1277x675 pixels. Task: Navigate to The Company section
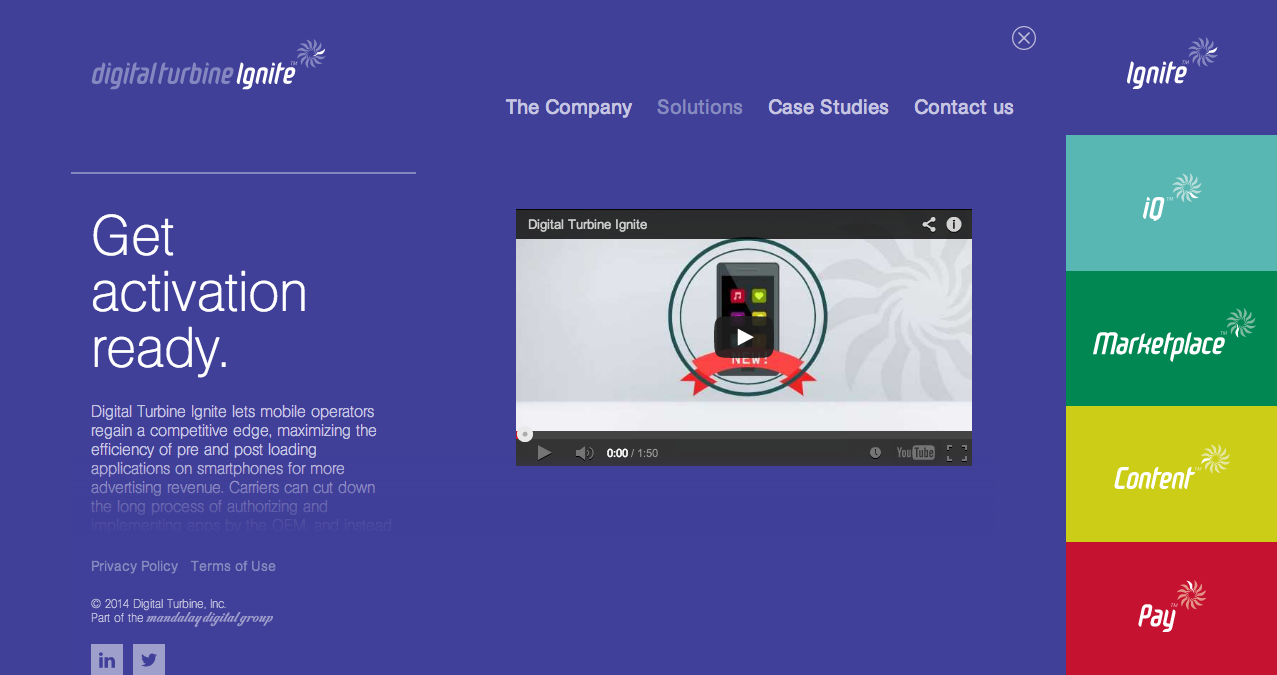point(568,107)
